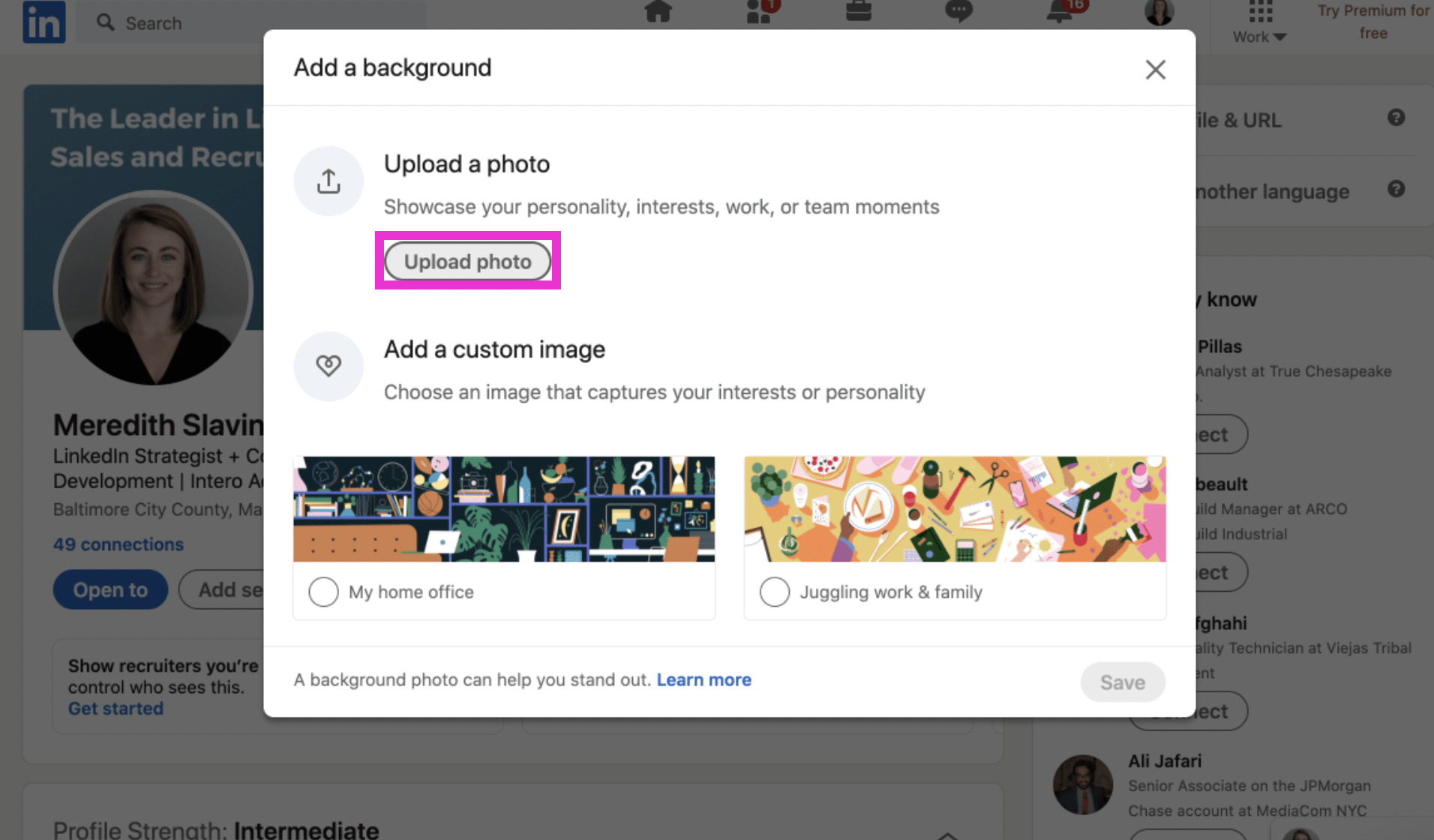Open the Notifications bell icon
The width and height of the screenshot is (1434, 840).
1060,12
